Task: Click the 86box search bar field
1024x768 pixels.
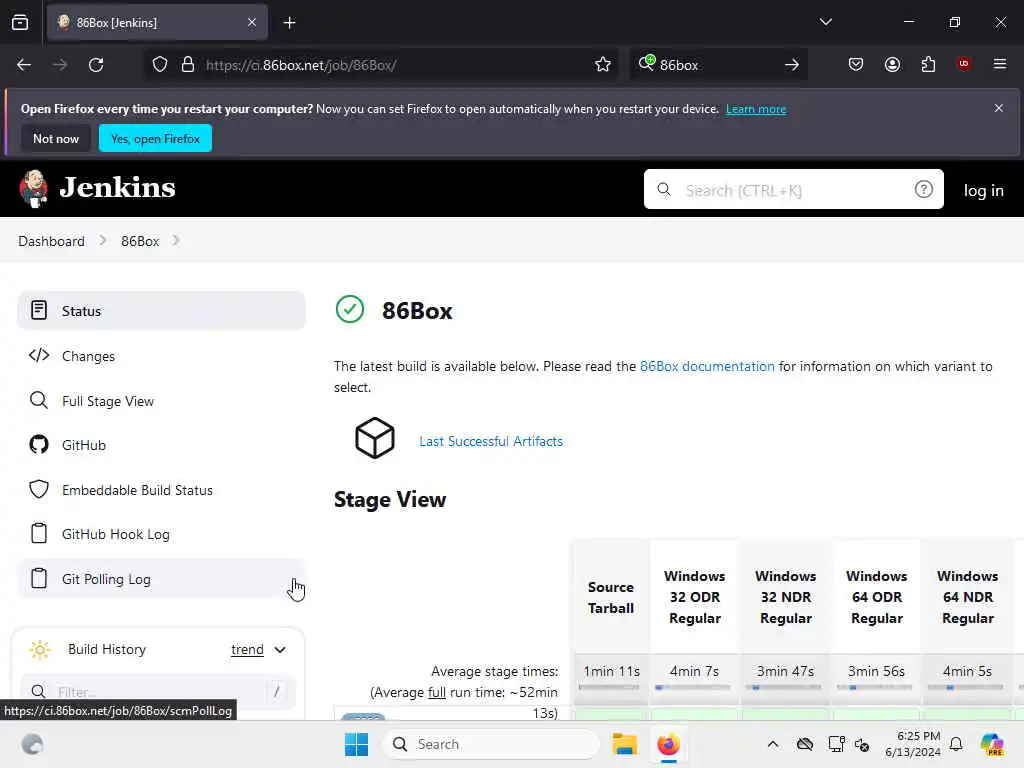Action: pos(718,65)
